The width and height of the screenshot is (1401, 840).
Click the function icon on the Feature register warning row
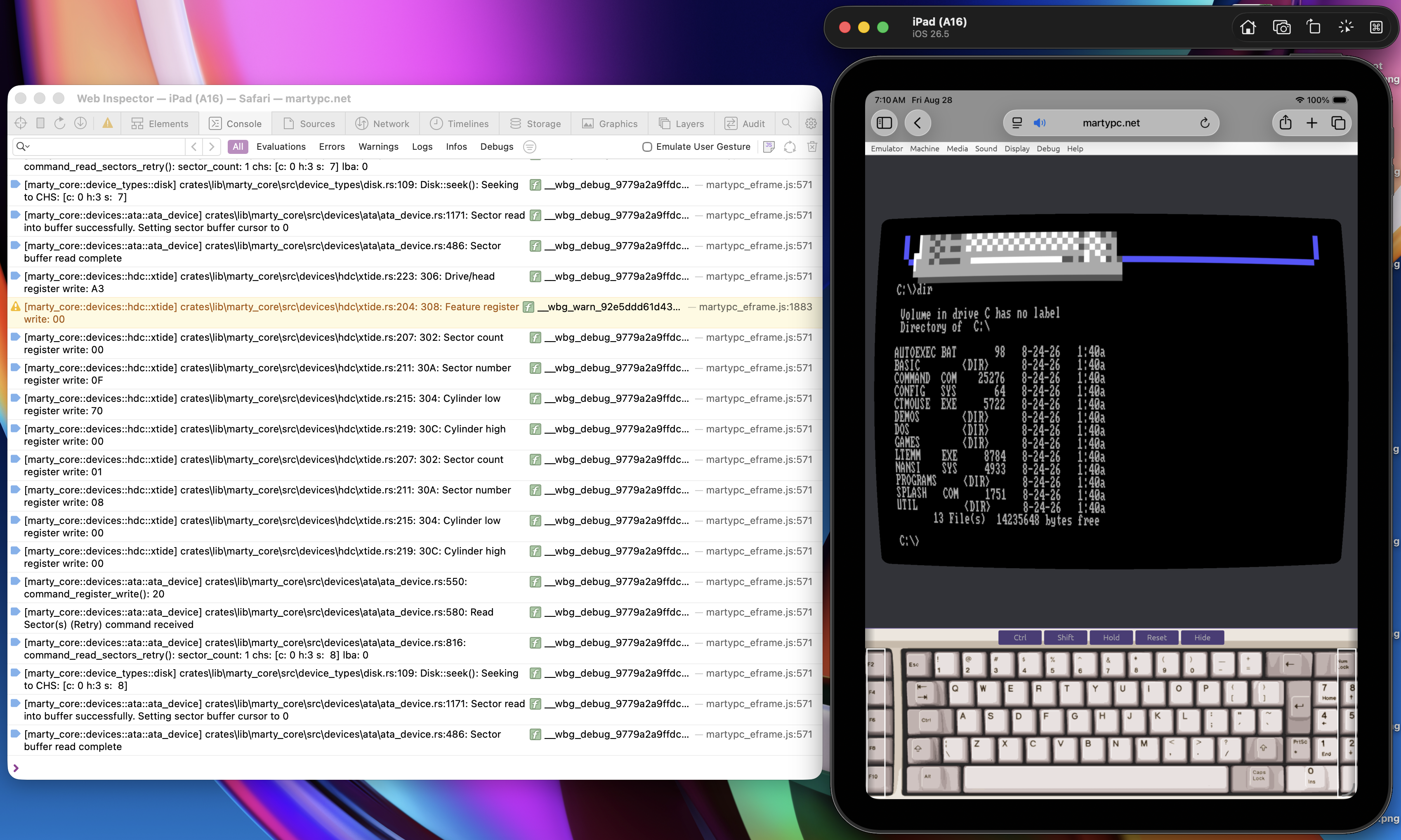(x=528, y=307)
